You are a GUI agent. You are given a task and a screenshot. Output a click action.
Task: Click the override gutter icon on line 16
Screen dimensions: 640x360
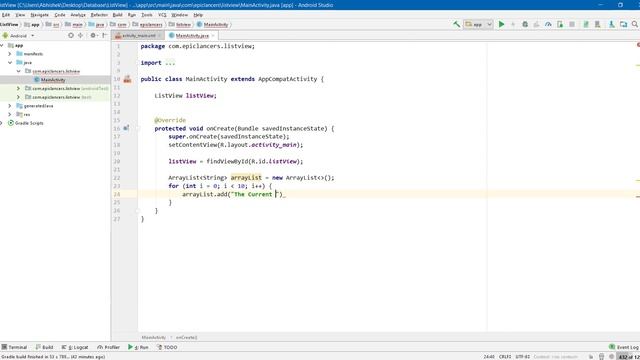(126, 128)
